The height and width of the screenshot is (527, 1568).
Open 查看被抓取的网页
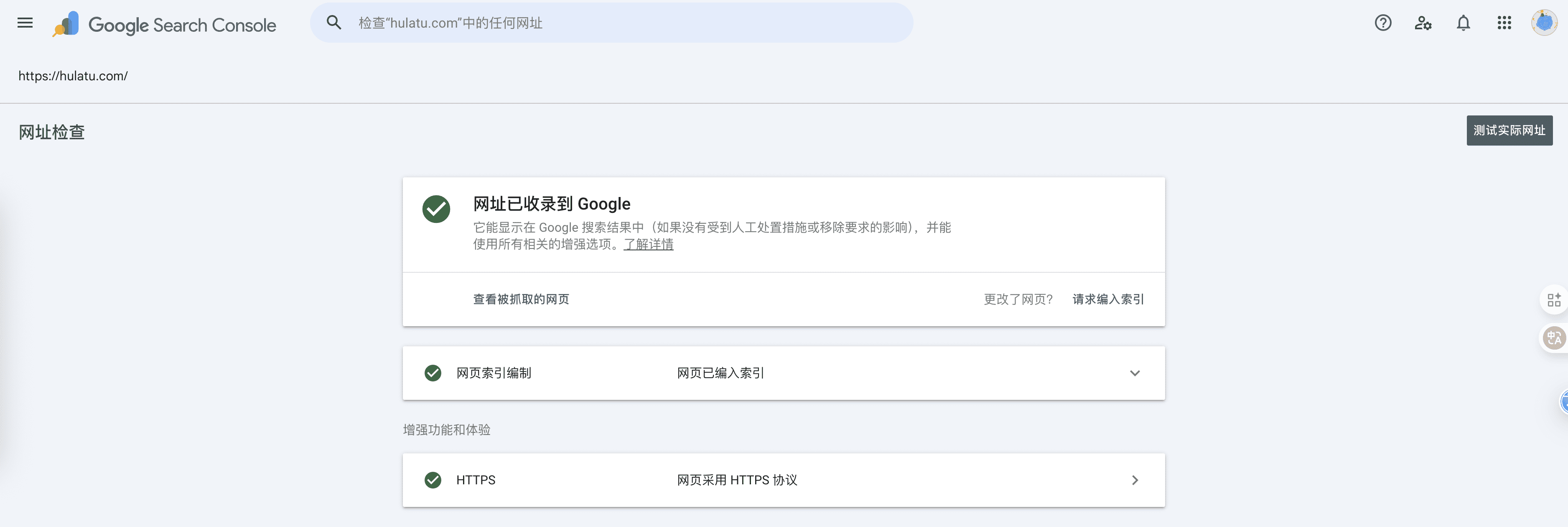[521, 299]
